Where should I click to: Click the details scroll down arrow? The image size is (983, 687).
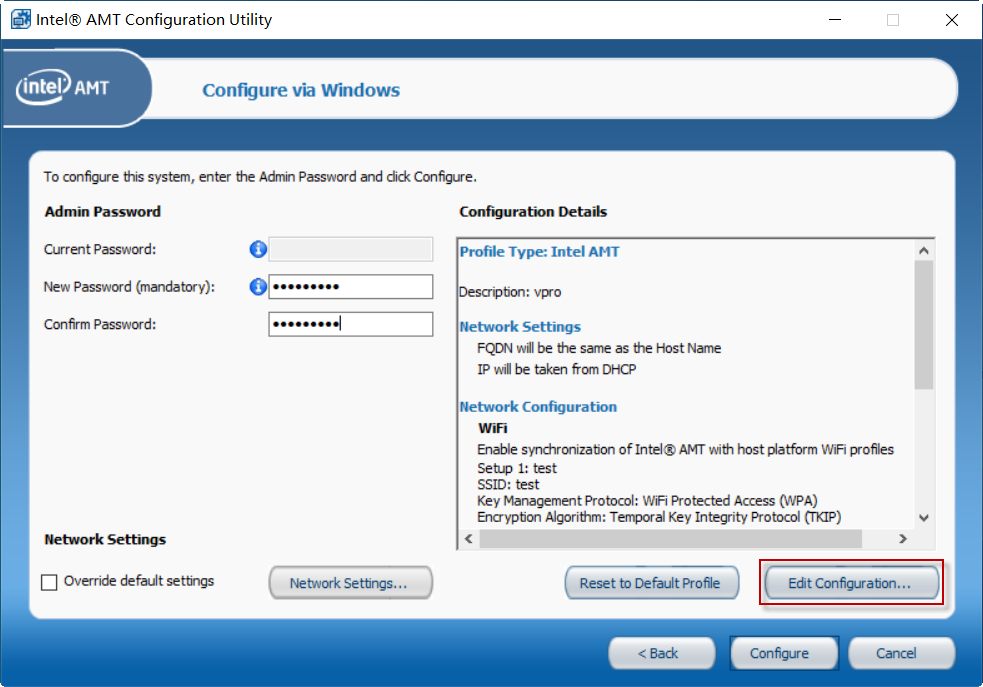point(923,518)
